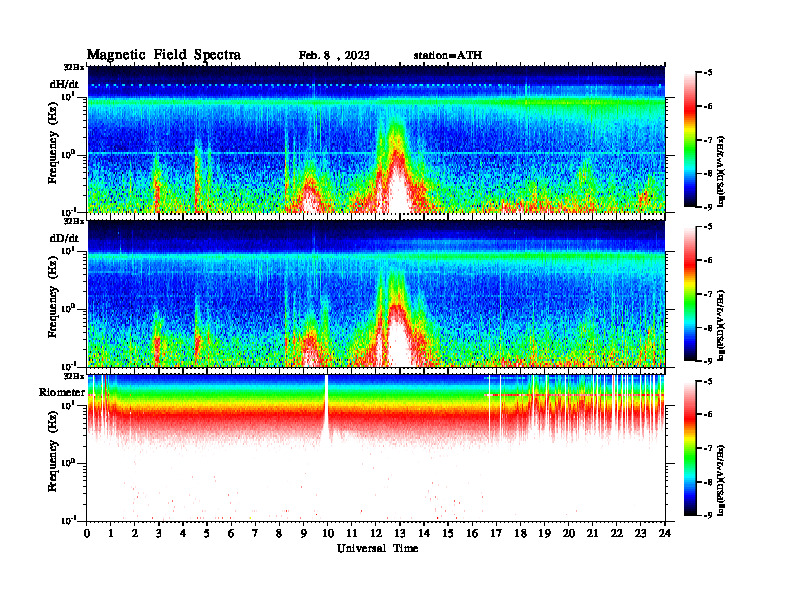
Task: Click hour "1" tick label on time axis
Action: coord(111,533)
